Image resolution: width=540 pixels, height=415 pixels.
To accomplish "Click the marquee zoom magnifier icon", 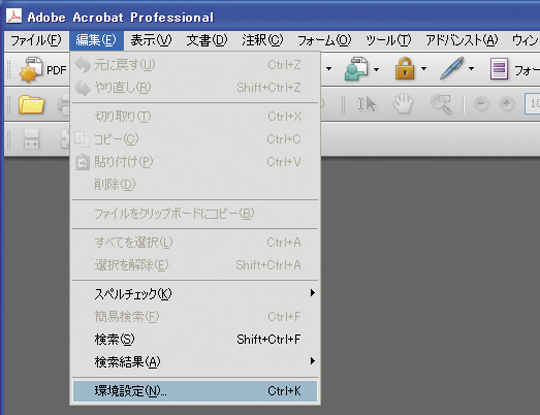I will coord(441,104).
